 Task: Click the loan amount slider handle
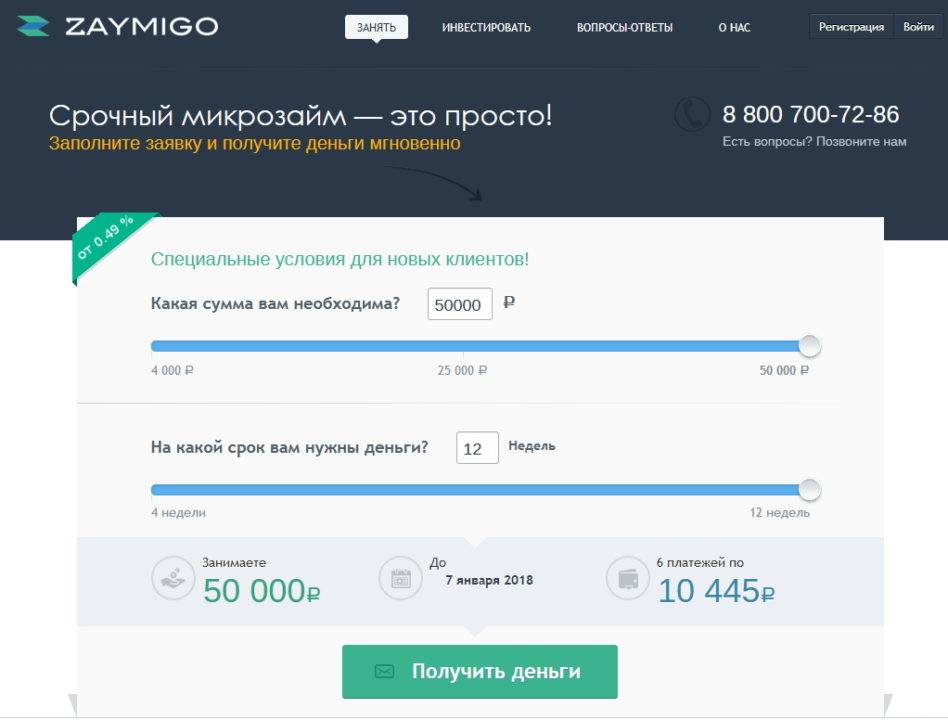click(x=810, y=346)
